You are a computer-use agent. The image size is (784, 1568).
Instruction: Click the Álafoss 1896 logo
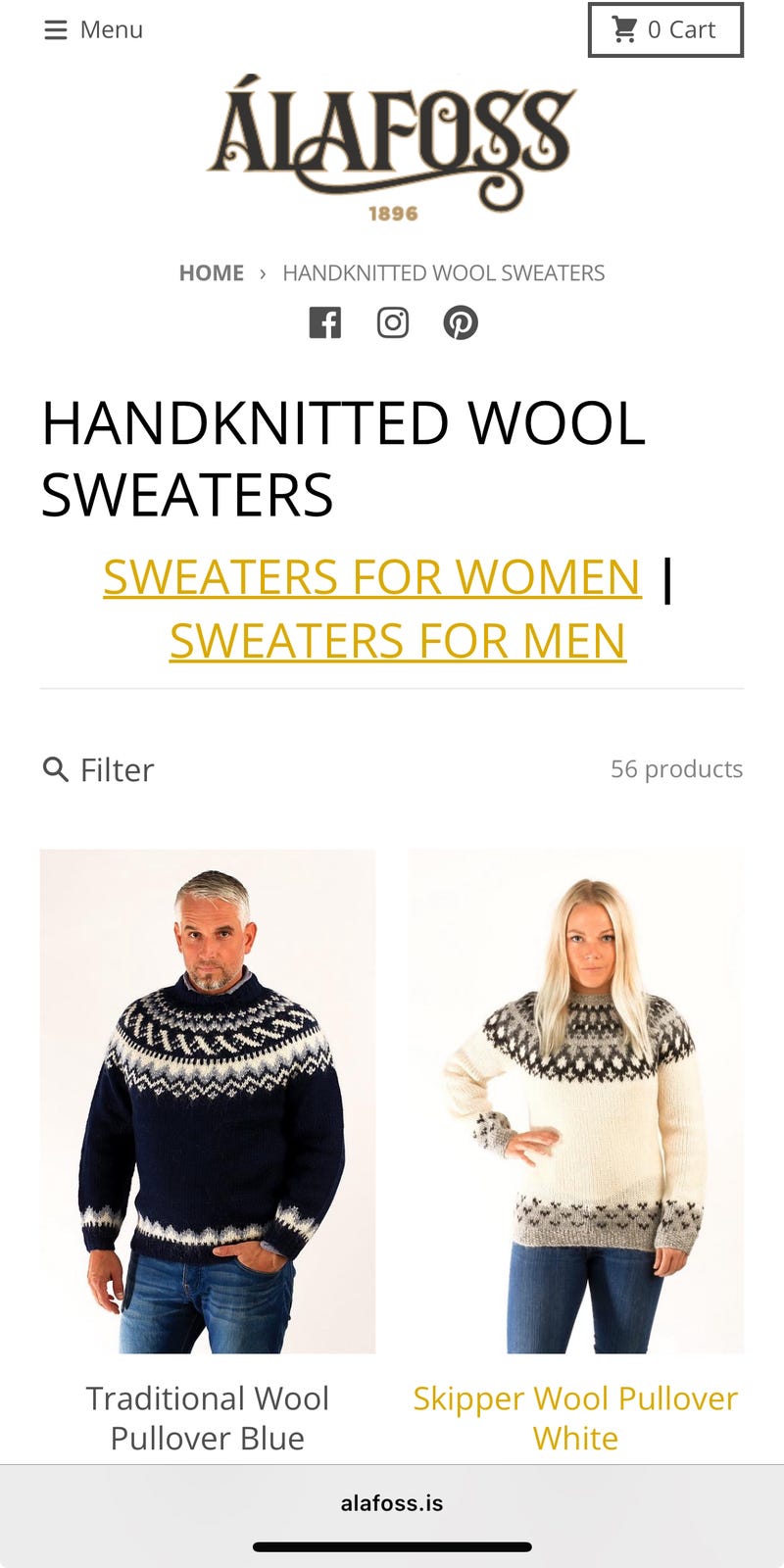click(392, 148)
